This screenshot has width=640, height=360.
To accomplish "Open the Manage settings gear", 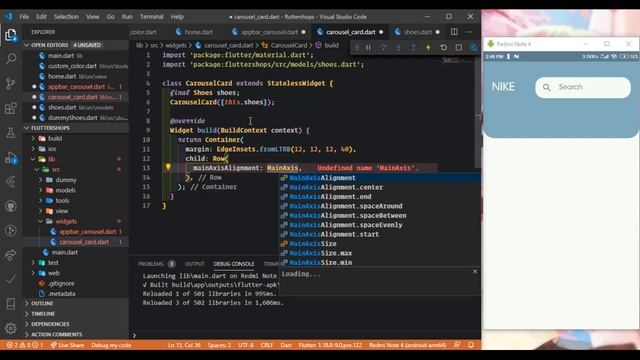I will tap(11, 328).
